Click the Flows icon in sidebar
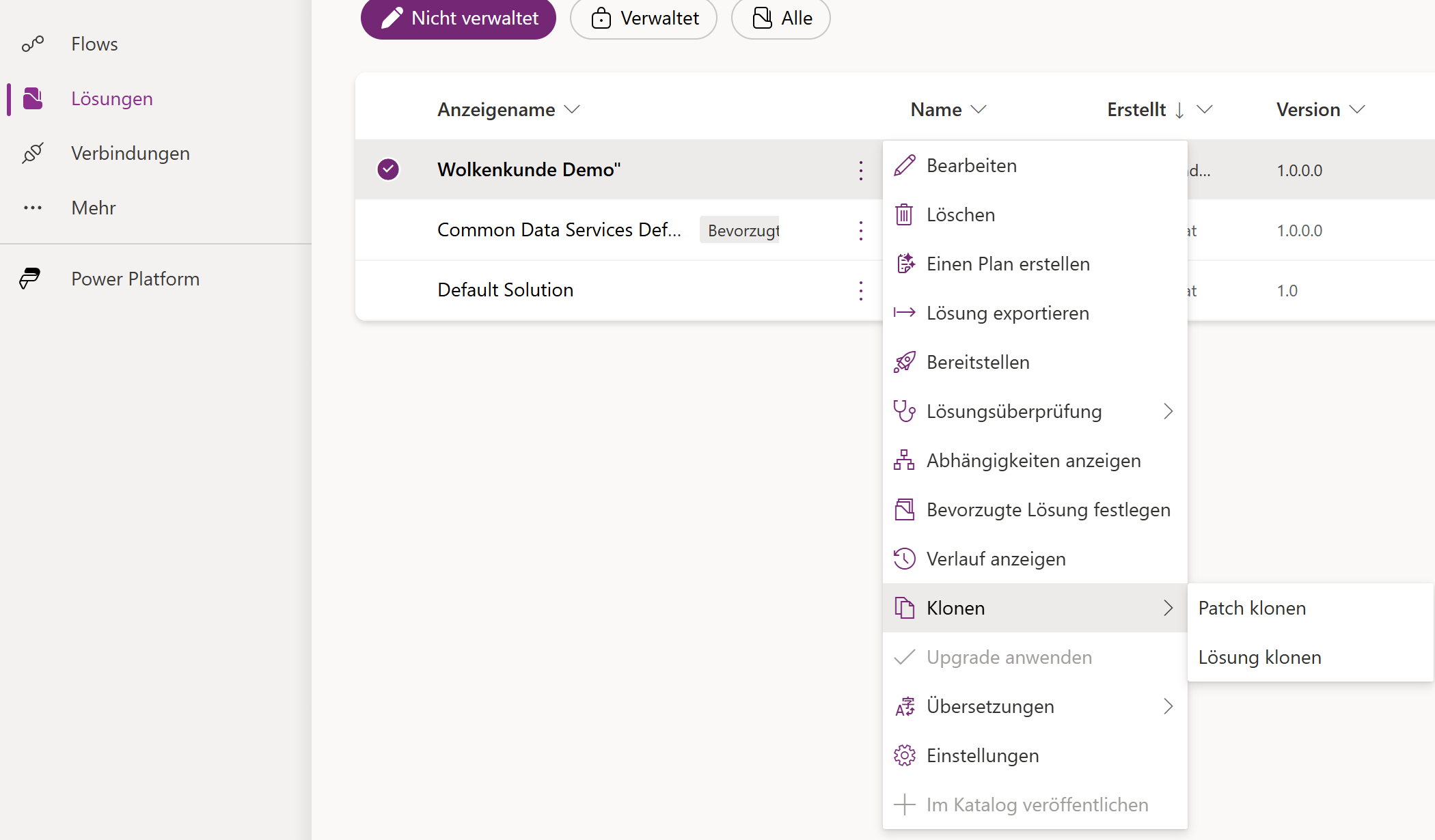The height and width of the screenshot is (840, 1435). [x=33, y=44]
